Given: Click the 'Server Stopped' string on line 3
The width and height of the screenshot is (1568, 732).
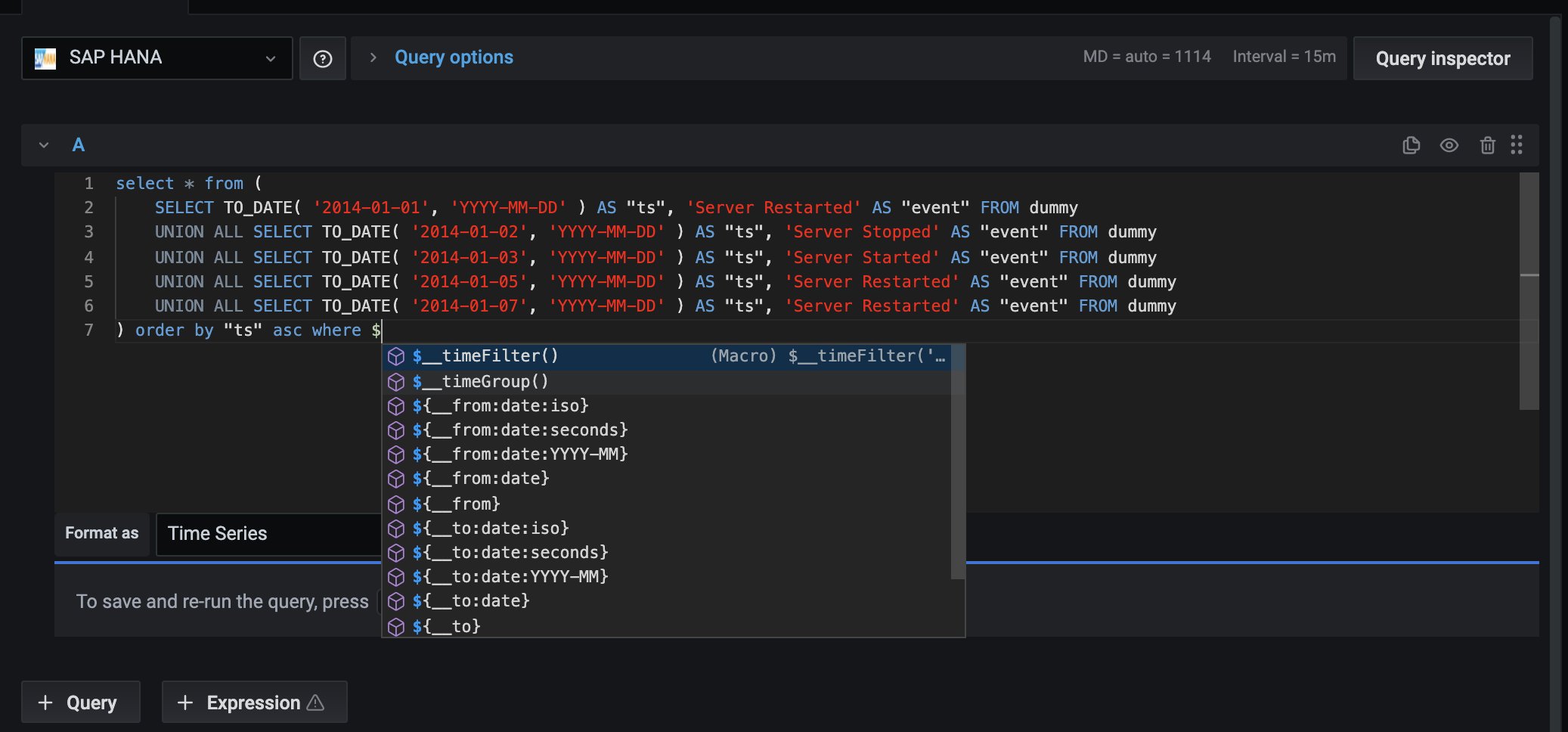Looking at the screenshot, I should point(862,232).
